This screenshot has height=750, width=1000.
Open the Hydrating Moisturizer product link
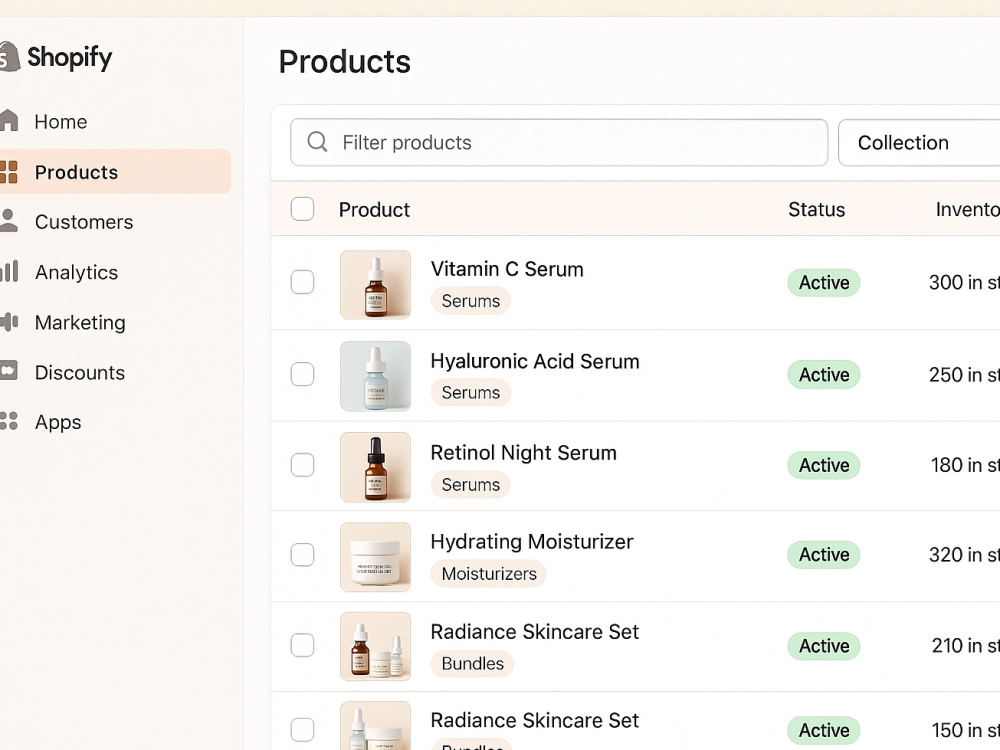click(532, 541)
